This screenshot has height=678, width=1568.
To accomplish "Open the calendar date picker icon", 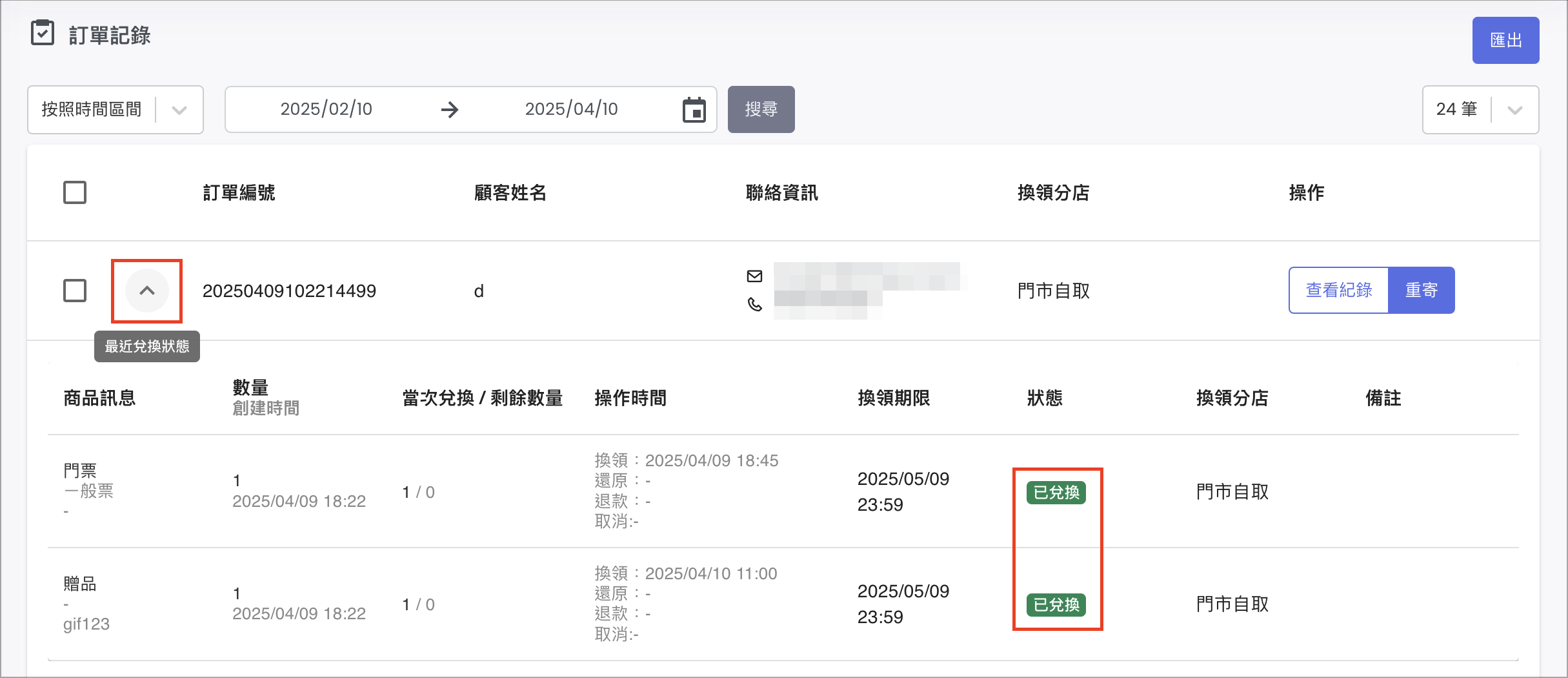I will click(x=694, y=110).
